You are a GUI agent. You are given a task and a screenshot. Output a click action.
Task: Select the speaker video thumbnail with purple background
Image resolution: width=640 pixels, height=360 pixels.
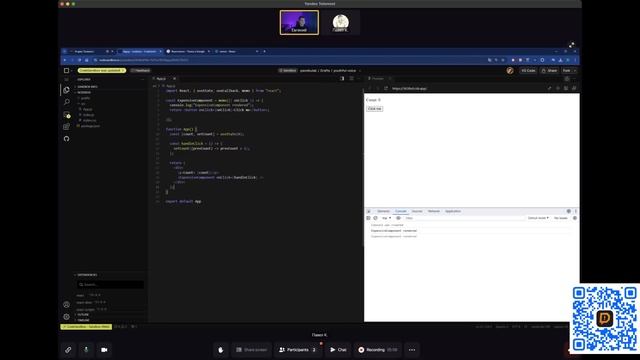[x=299, y=22]
